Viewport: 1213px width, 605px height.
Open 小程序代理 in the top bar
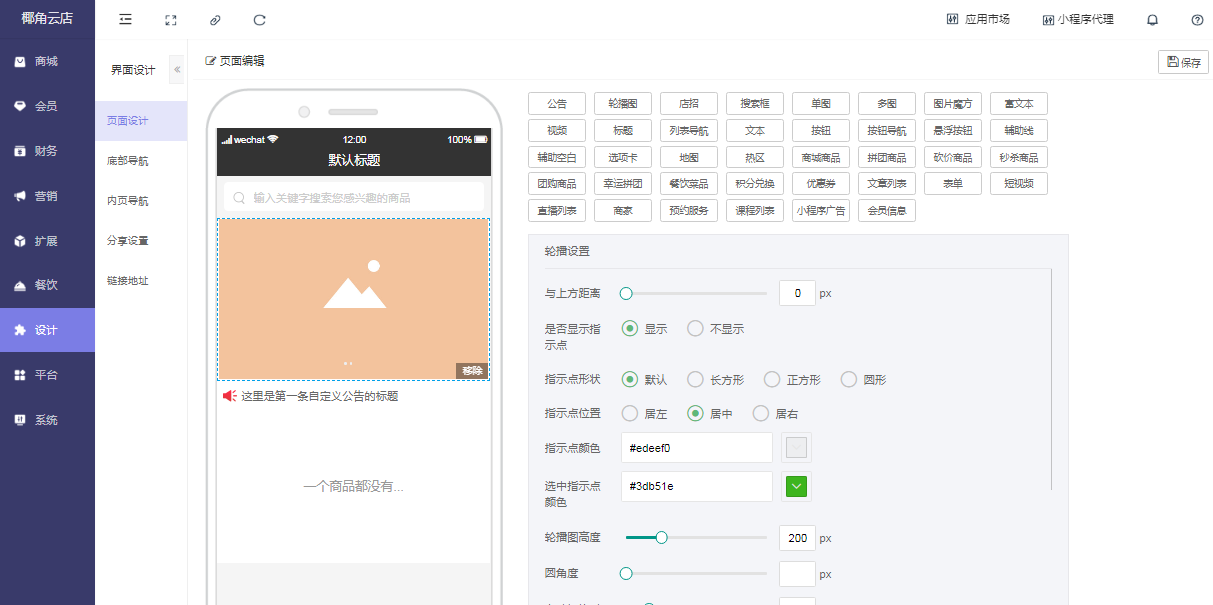tap(1077, 20)
